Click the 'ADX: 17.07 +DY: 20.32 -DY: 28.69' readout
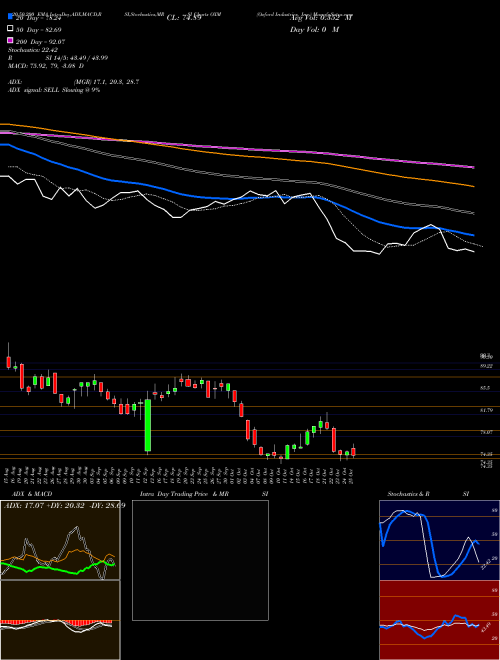Viewport: 500px width, 660px height. click(x=64, y=505)
